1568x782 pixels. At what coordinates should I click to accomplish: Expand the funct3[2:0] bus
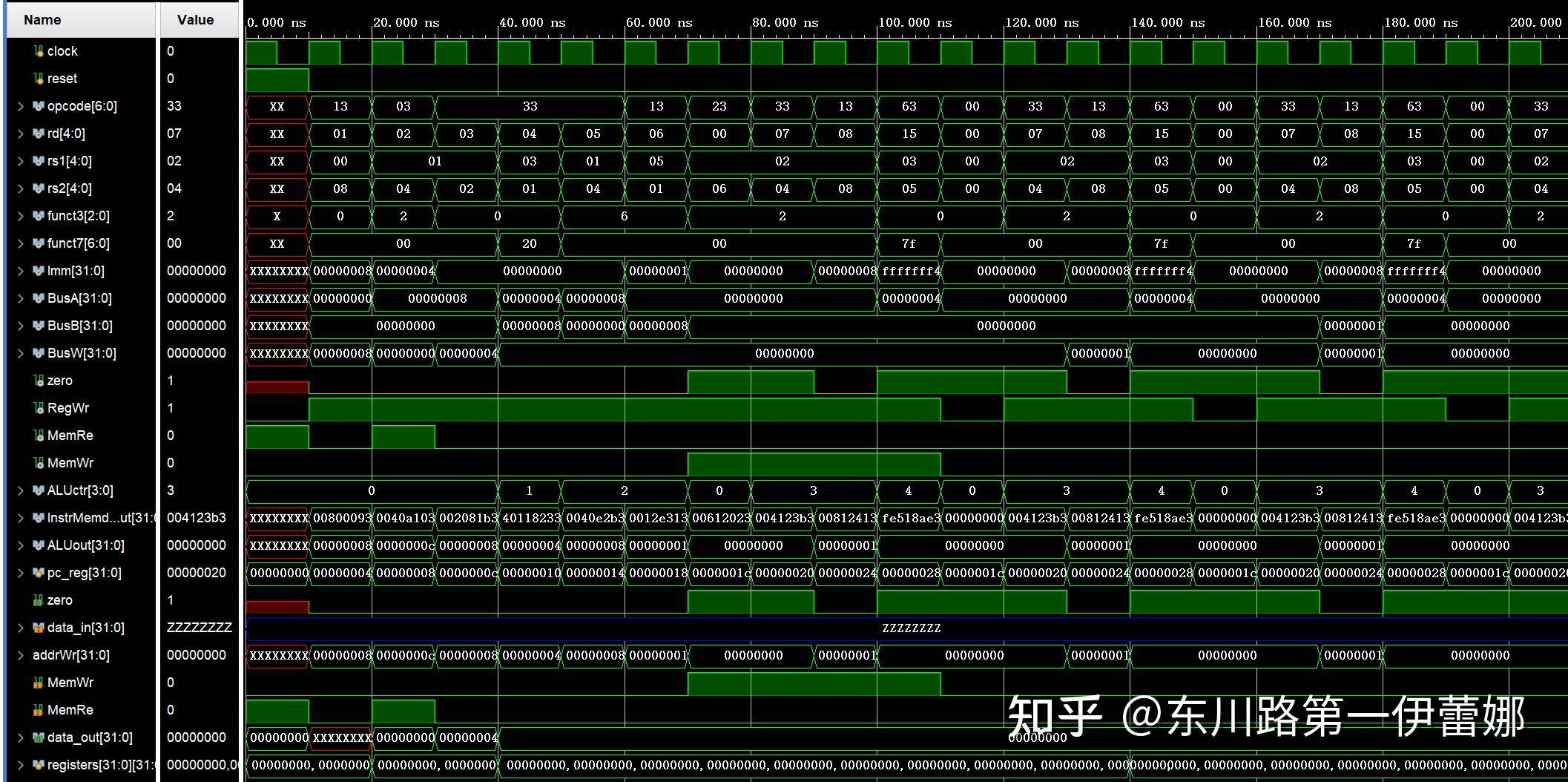click(x=21, y=216)
